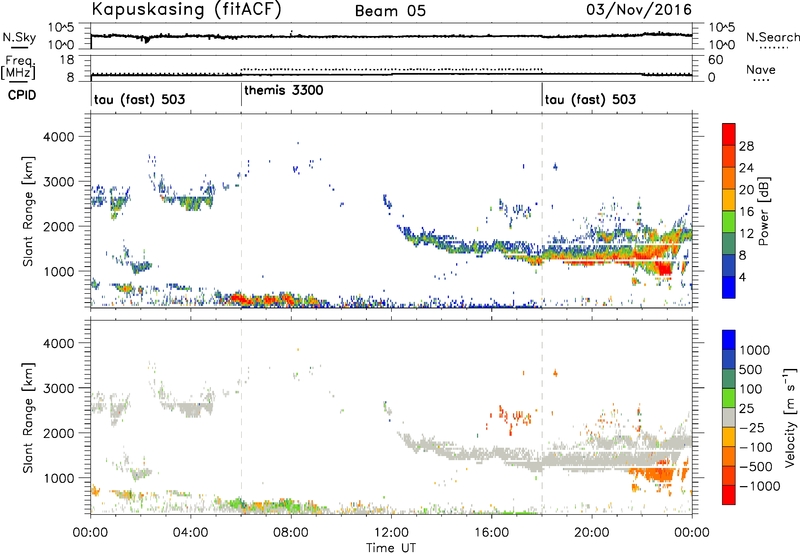Click the red high-power echo patch near 23:00
Viewport: 800px width, 554px height.
[663, 267]
